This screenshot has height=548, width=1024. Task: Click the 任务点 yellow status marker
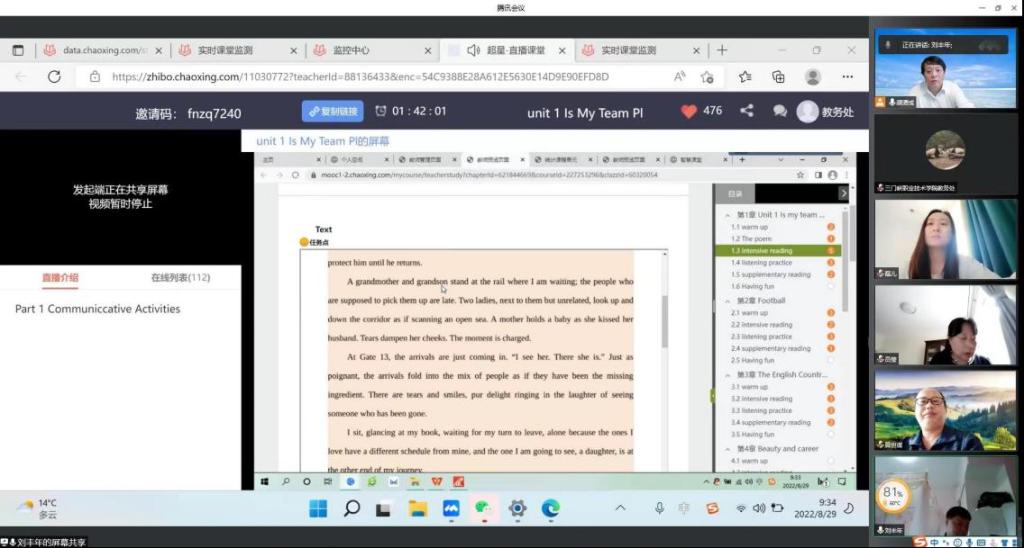click(304, 242)
